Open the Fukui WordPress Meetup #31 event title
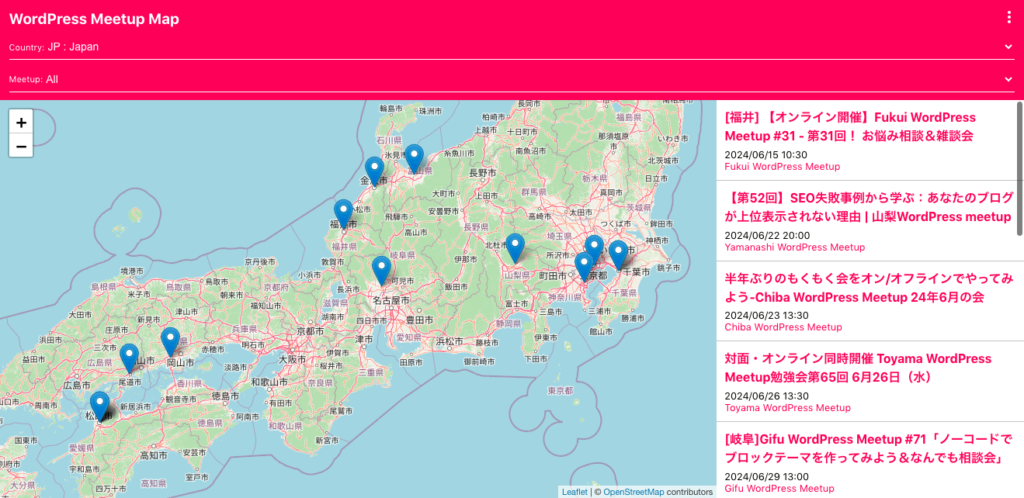The height and width of the screenshot is (498, 1024). 850,127
